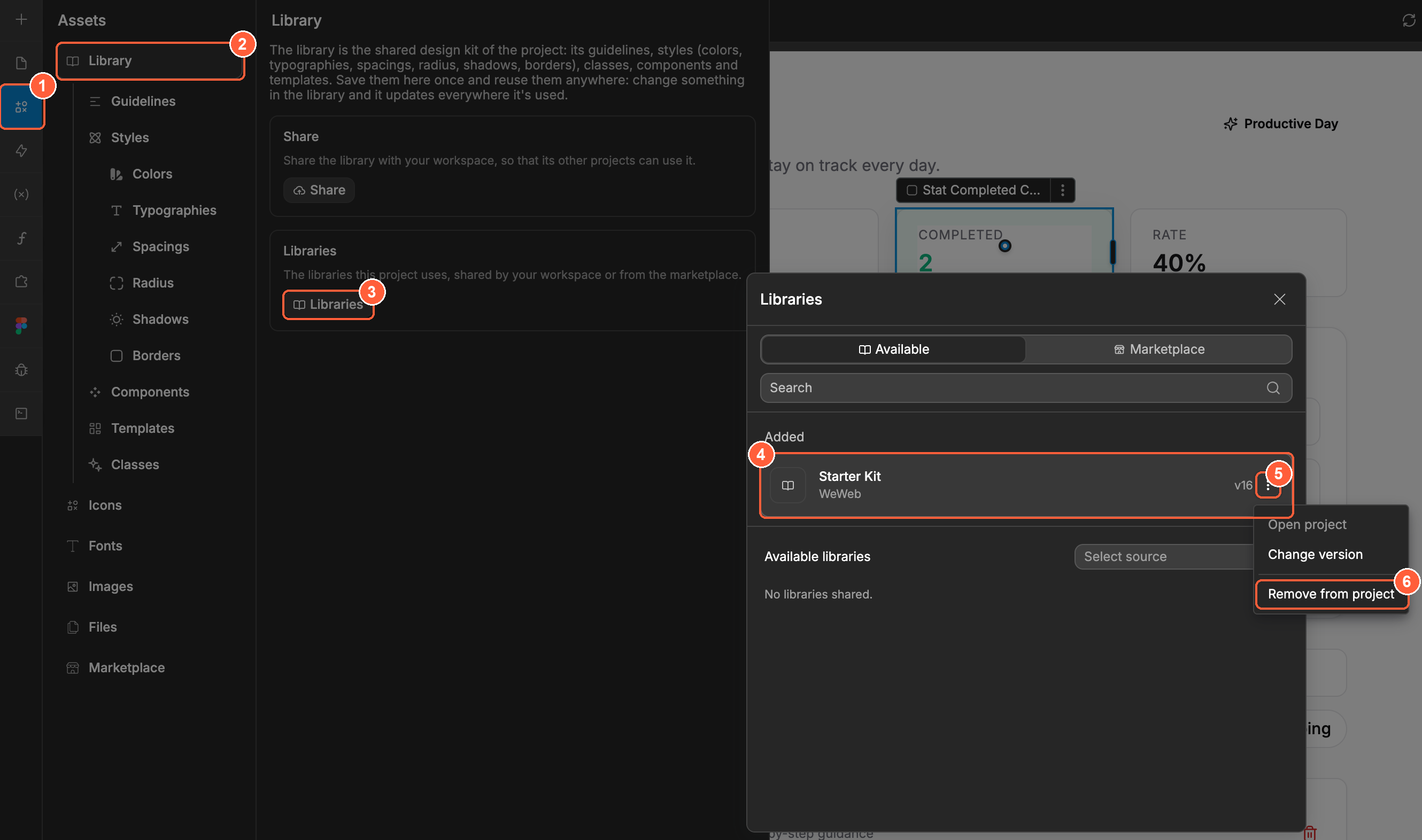
Task: Select the Assets icon in left rail
Action: click(x=21, y=106)
